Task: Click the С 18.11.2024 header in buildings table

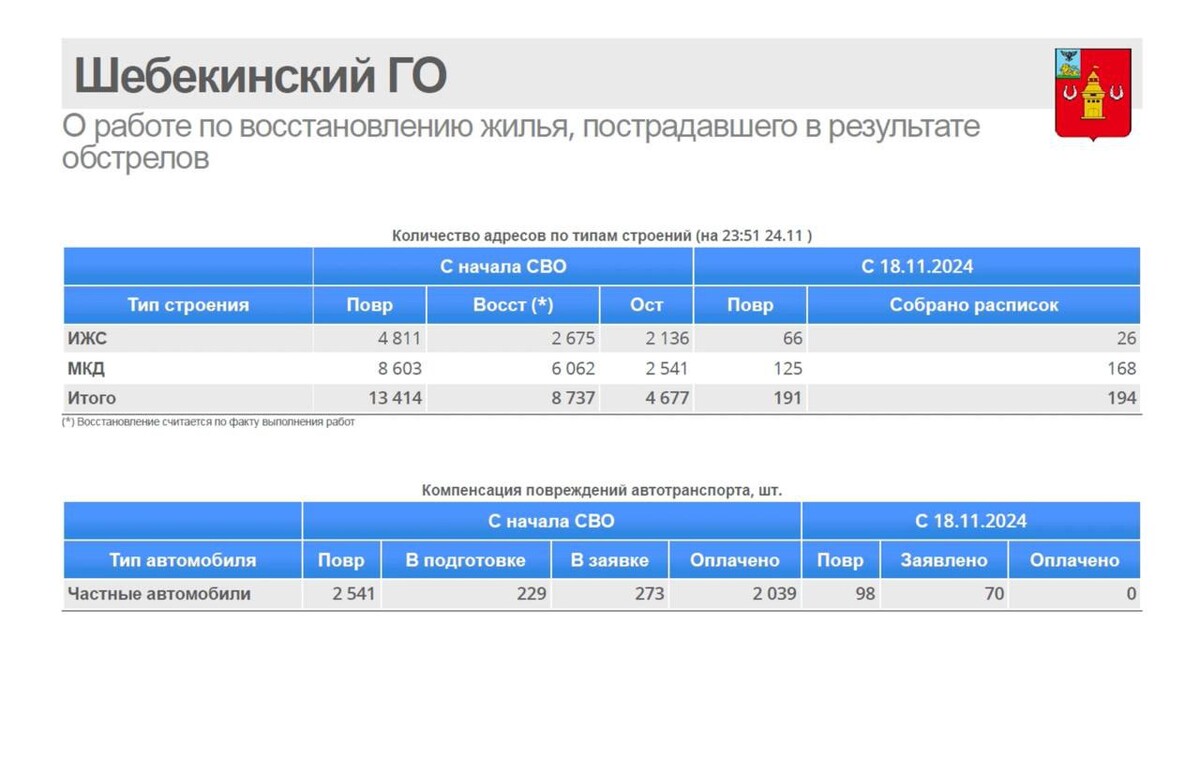Action: point(917,267)
